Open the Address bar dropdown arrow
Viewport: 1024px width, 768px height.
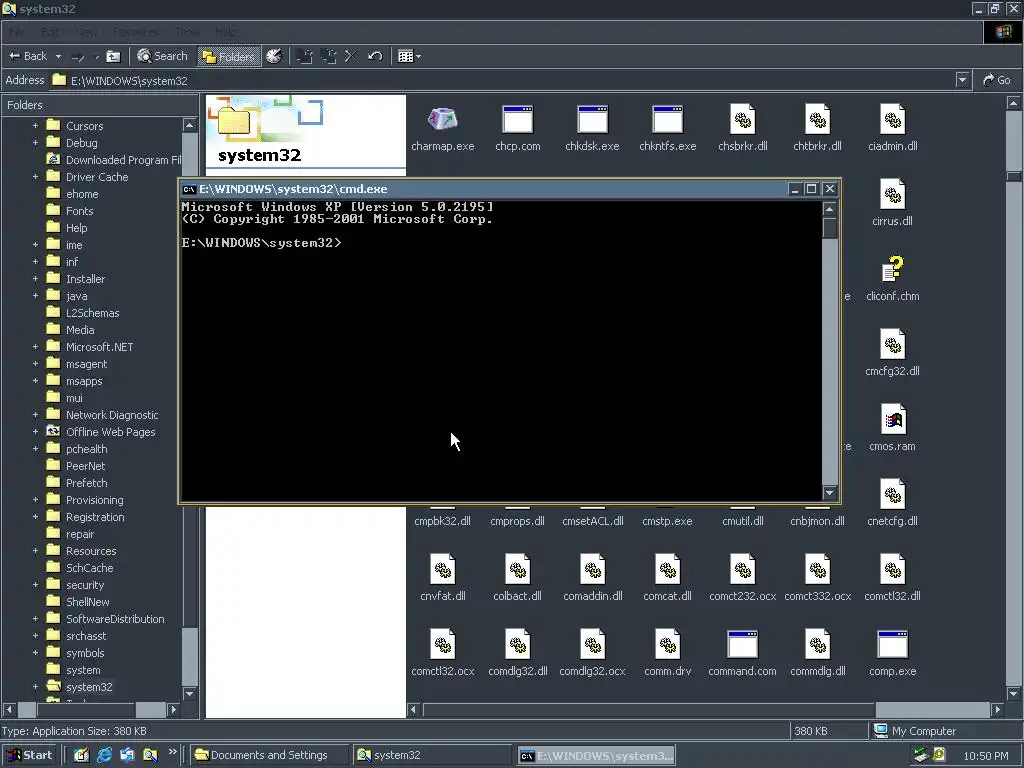[962, 80]
